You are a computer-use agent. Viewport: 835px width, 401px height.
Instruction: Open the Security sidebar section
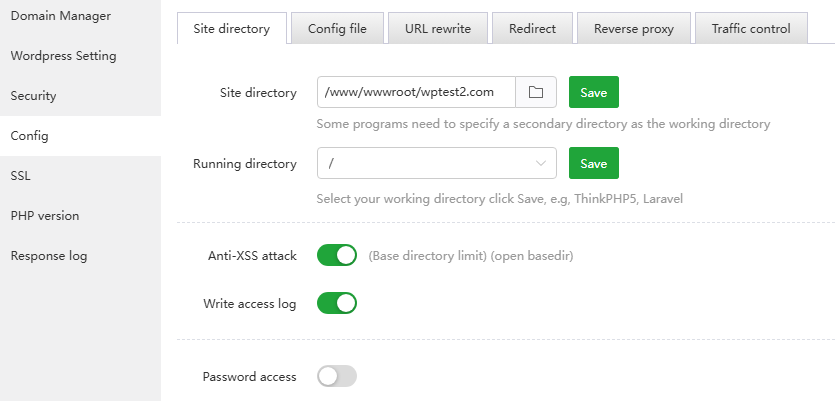(x=33, y=96)
